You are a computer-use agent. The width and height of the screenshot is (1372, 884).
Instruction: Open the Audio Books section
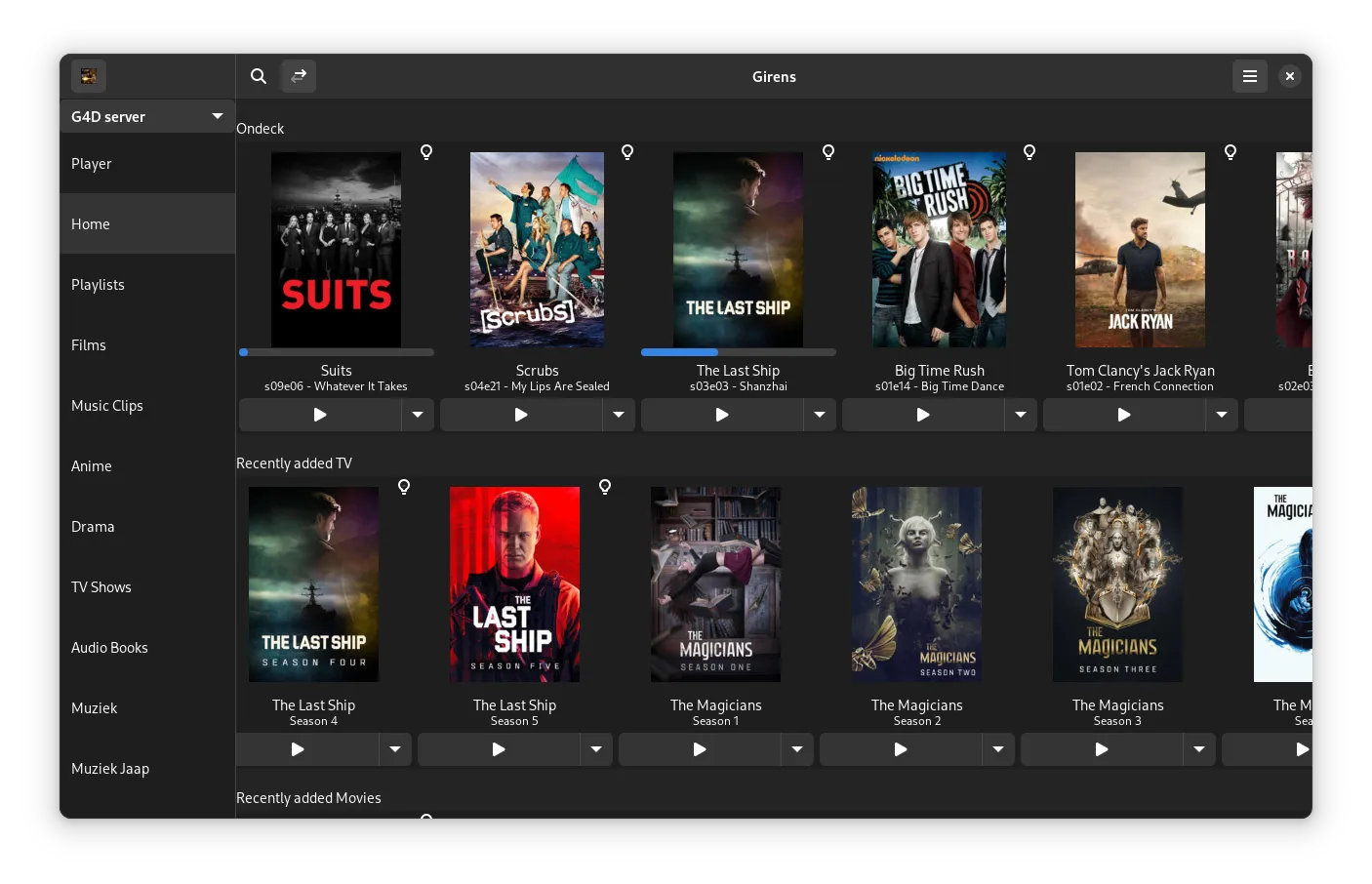pyautogui.click(x=109, y=648)
